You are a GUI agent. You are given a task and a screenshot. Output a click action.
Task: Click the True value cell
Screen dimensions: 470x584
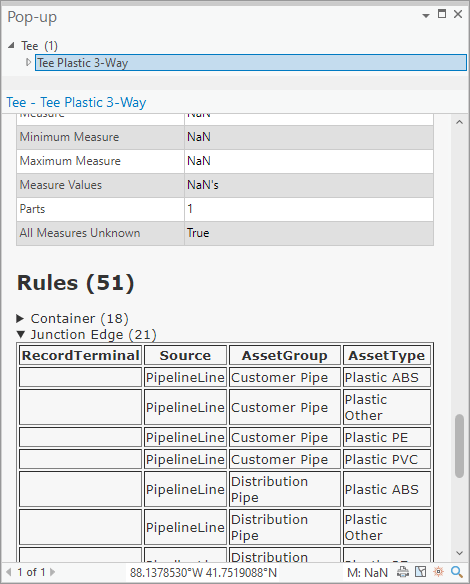pos(309,233)
